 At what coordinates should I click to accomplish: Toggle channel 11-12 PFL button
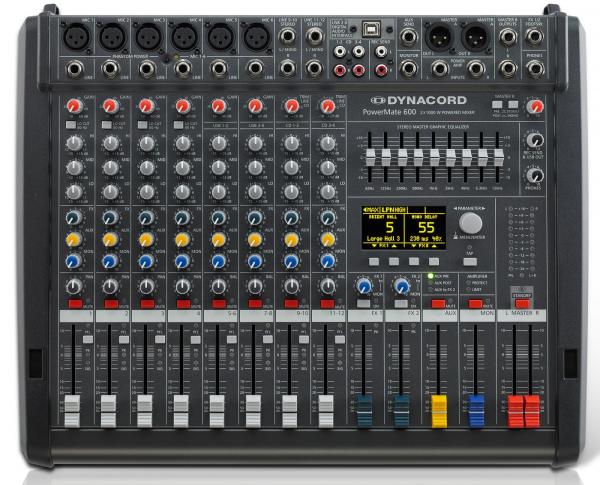pyautogui.click(x=339, y=340)
